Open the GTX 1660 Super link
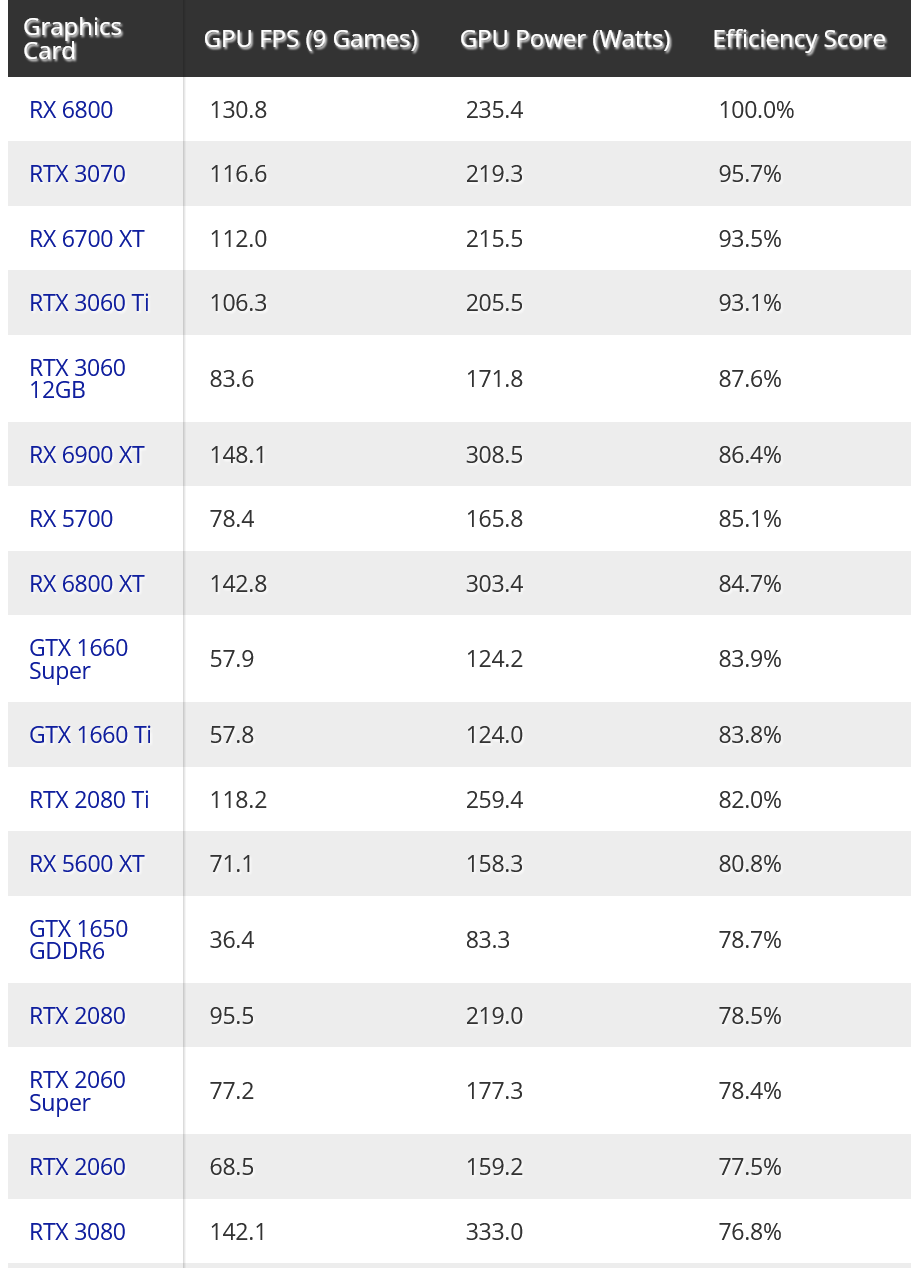 pyautogui.click(x=78, y=659)
